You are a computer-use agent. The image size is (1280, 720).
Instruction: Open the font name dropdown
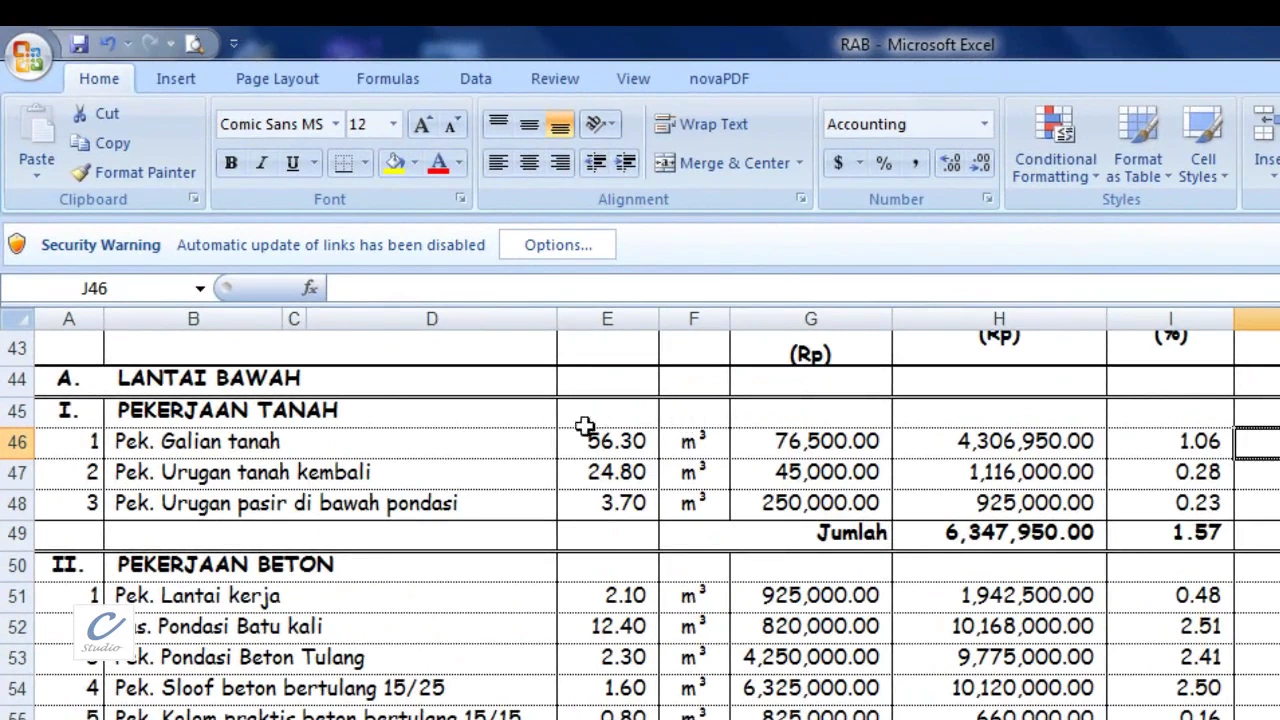(x=335, y=124)
